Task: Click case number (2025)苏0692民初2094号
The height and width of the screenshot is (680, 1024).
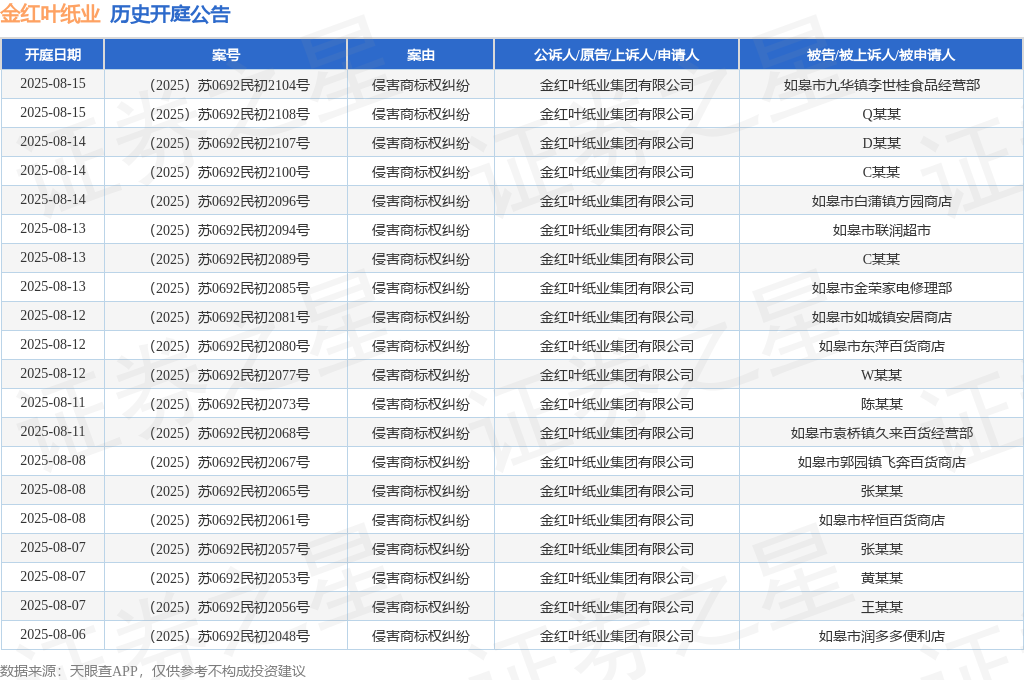Action: coord(226,230)
